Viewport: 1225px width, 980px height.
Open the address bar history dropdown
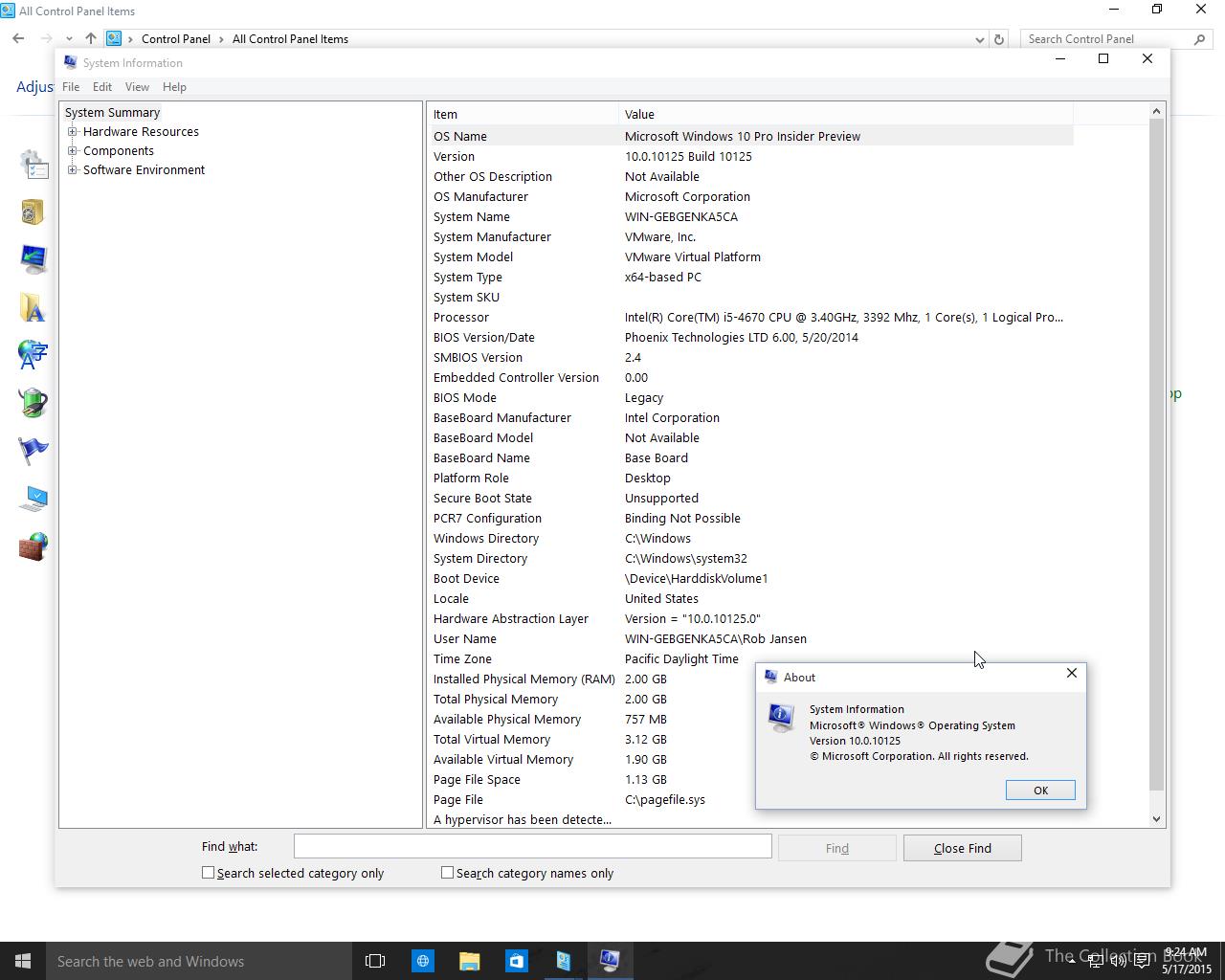pyautogui.click(x=979, y=39)
